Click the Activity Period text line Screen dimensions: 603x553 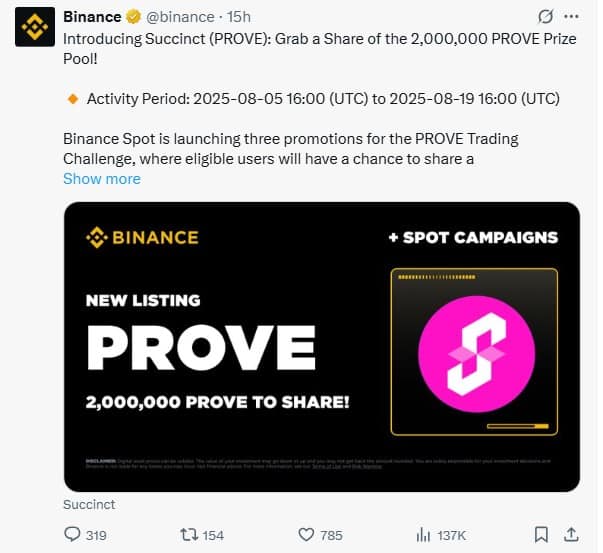point(322,99)
